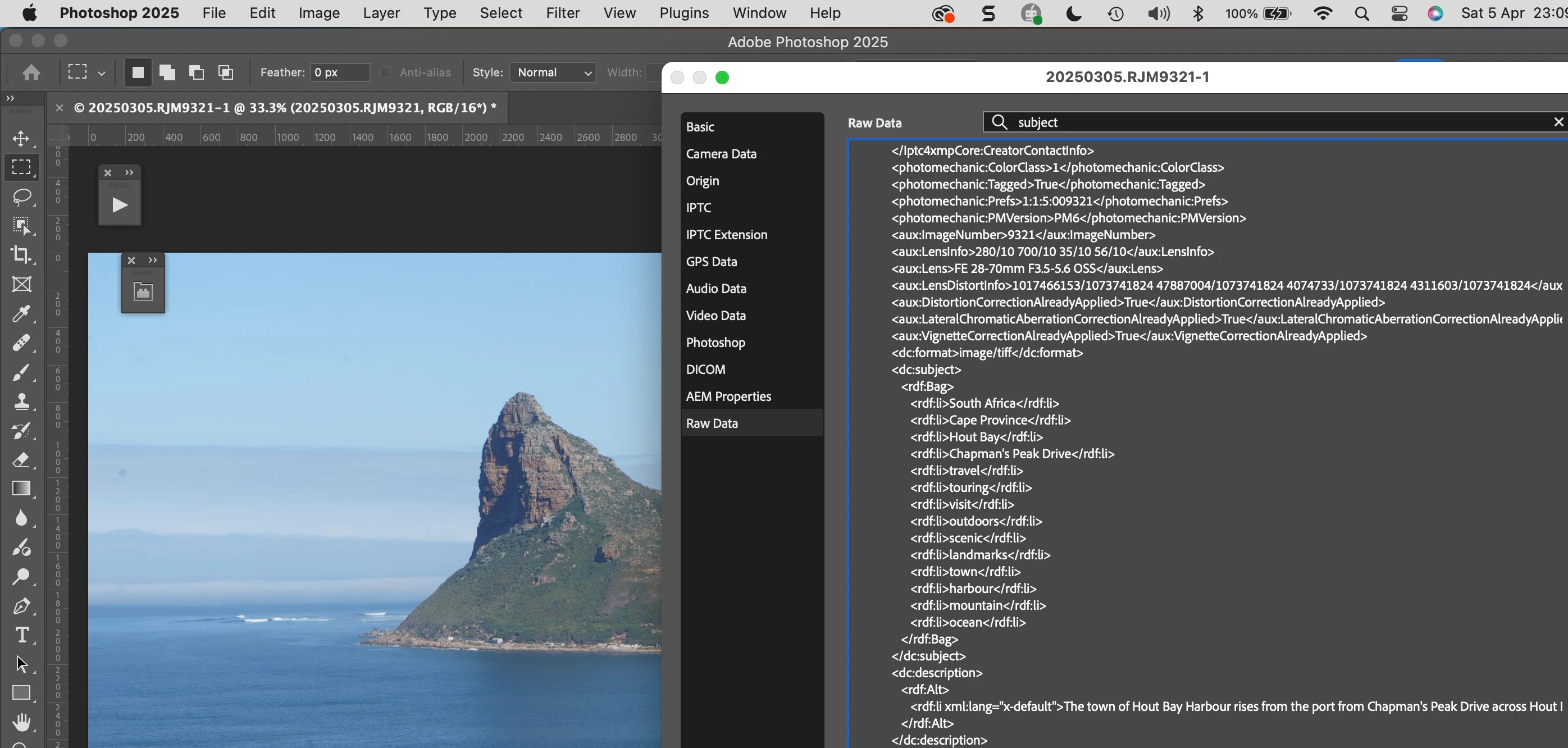
Task: Select the Crop tool
Action: 21,254
